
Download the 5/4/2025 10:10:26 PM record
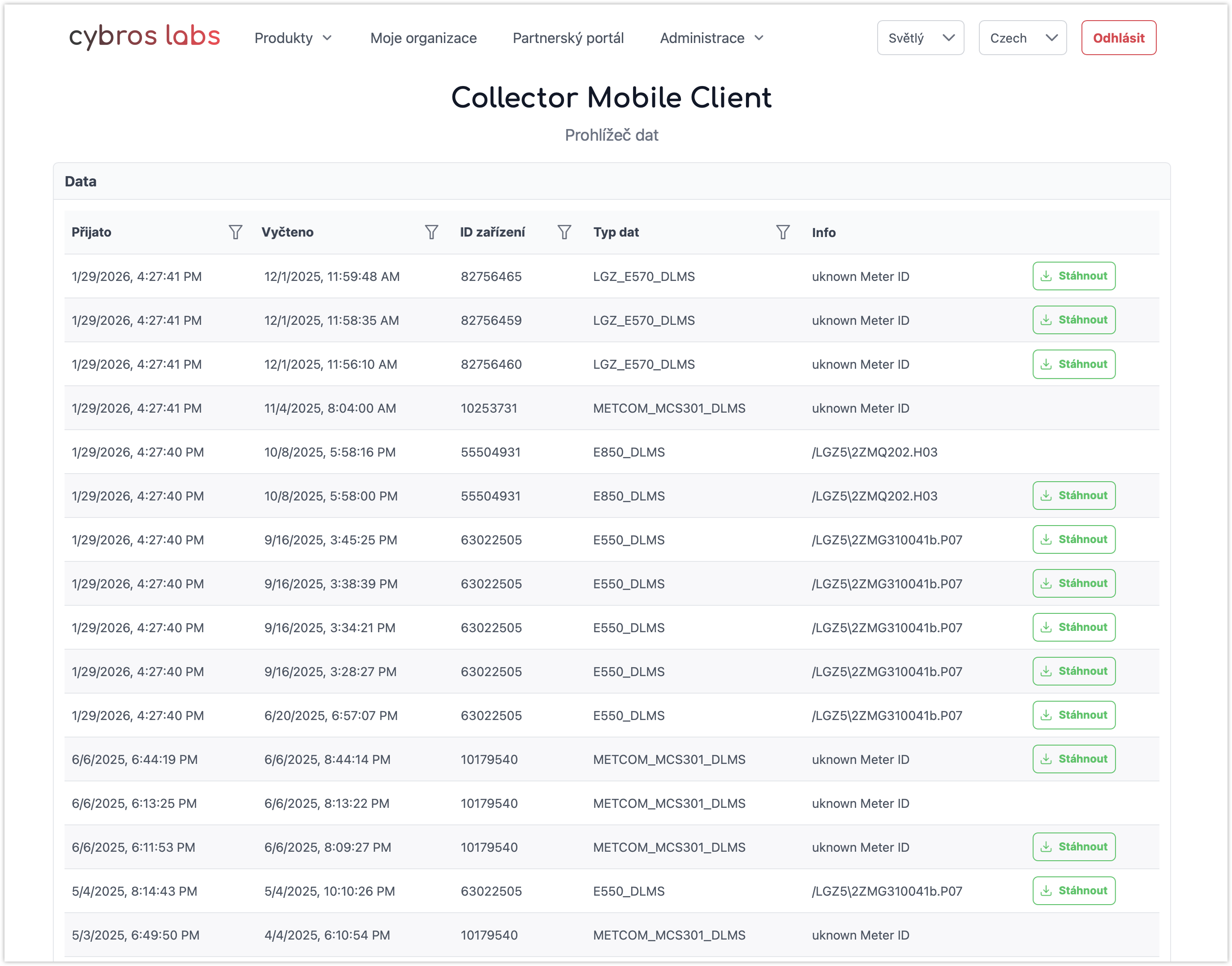pyautogui.click(x=1073, y=891)
